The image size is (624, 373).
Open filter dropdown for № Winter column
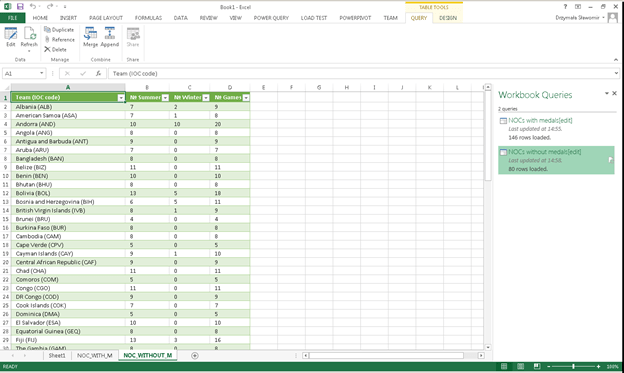[x=206, y=98]
